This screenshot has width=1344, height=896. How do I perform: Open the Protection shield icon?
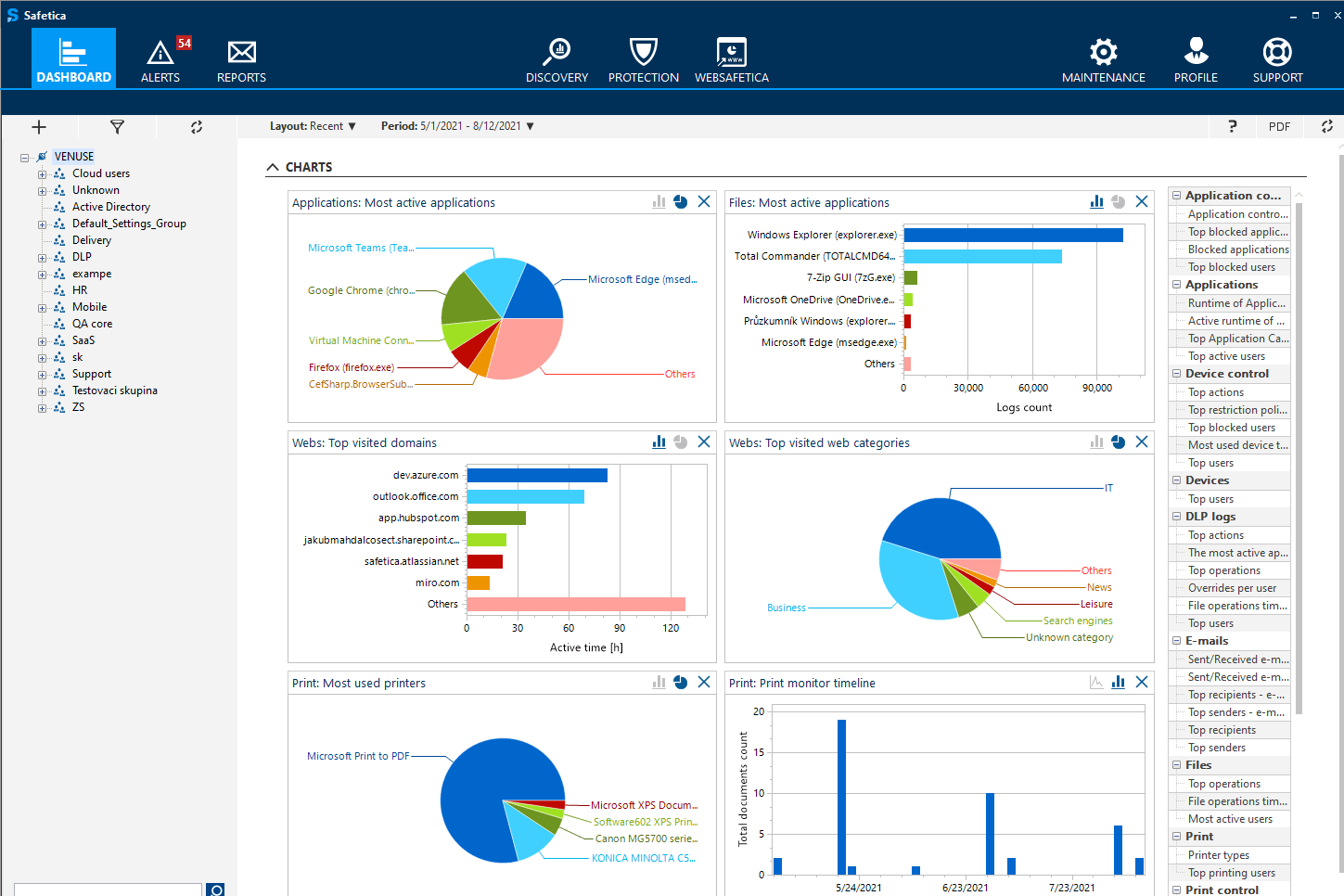point(643,52)
